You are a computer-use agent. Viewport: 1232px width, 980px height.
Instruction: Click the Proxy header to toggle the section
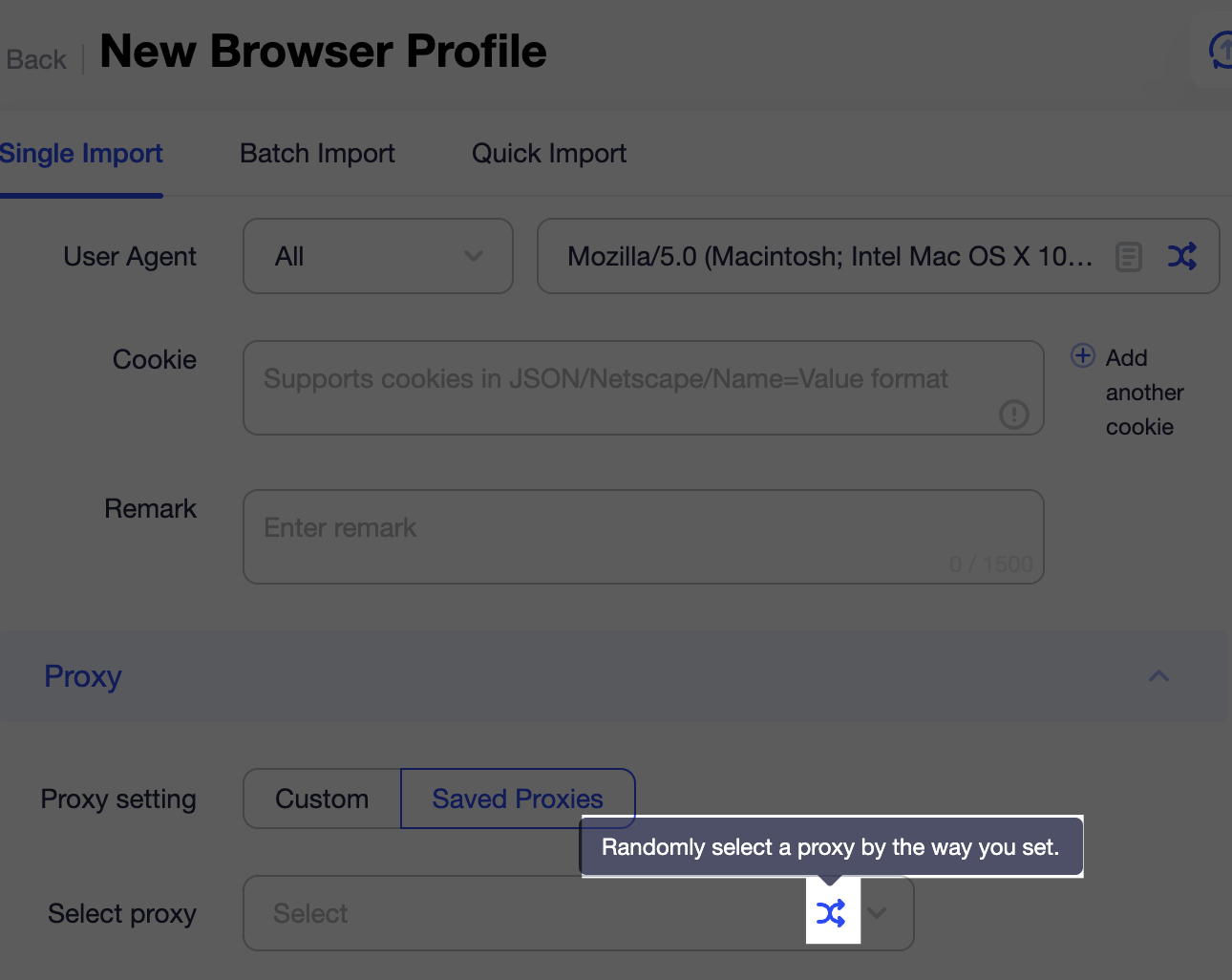(x=82, y=676)
